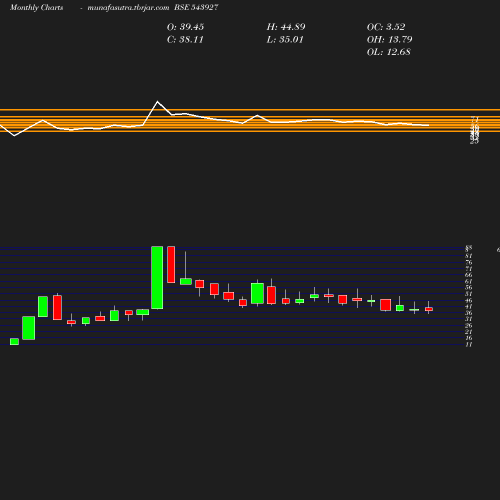Click the 46 price axis label
Viewport: 500px width, 500px height.
pyautogui.click(x=469, y=300)
